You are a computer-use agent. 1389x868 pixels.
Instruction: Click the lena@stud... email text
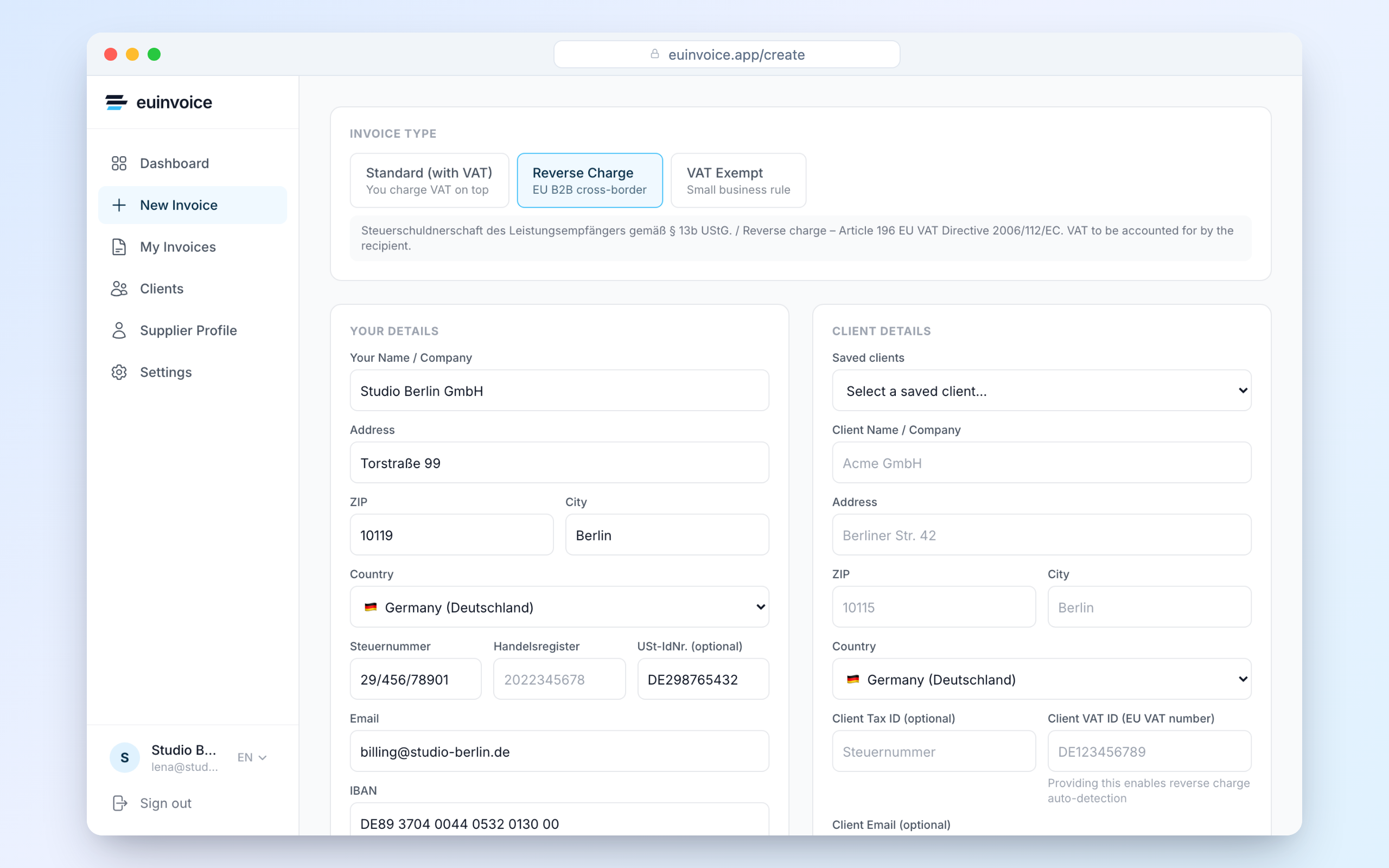tap(184, 767)
